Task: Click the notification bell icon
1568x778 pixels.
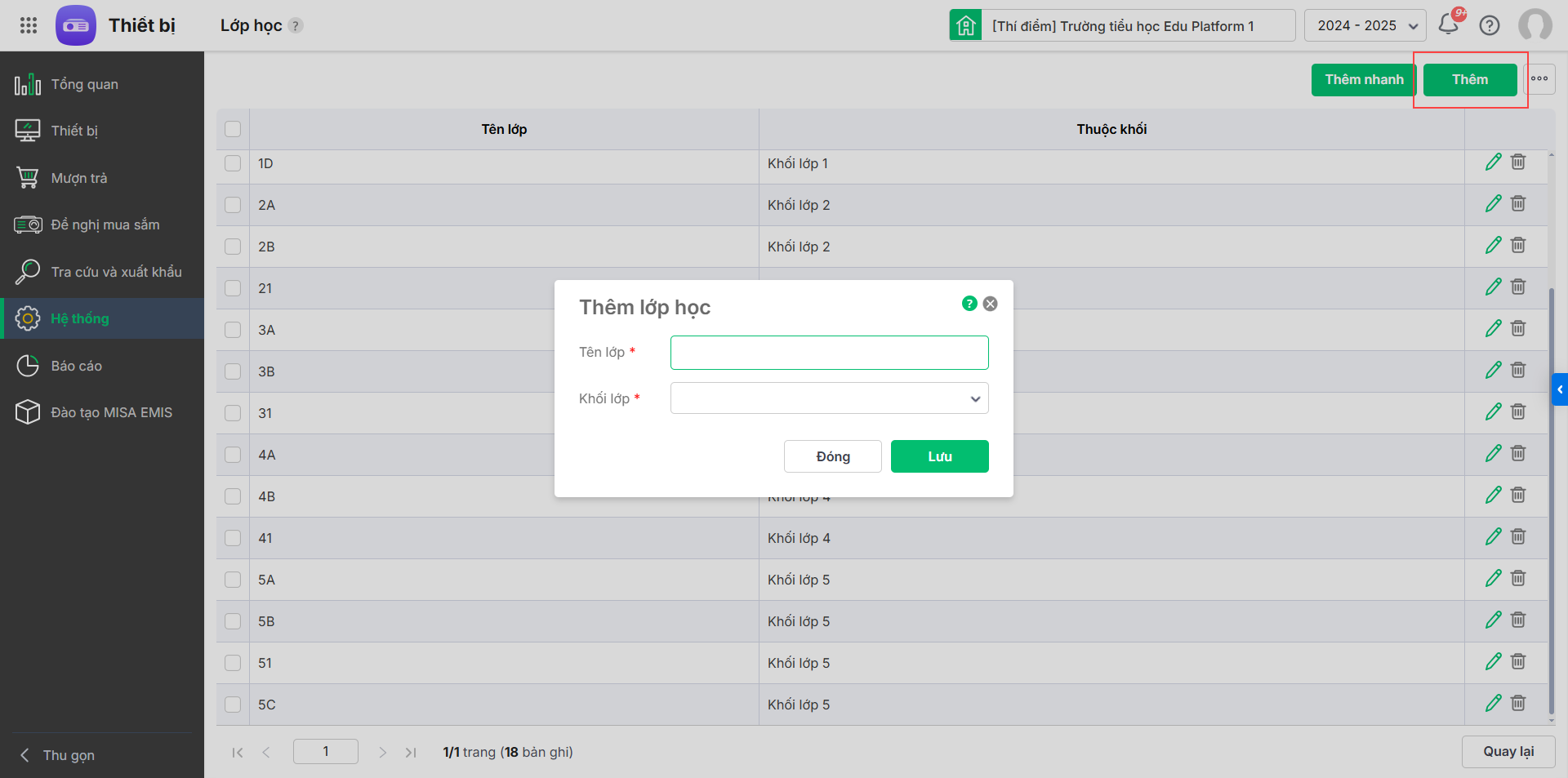Action: [x=1449, y=24]
